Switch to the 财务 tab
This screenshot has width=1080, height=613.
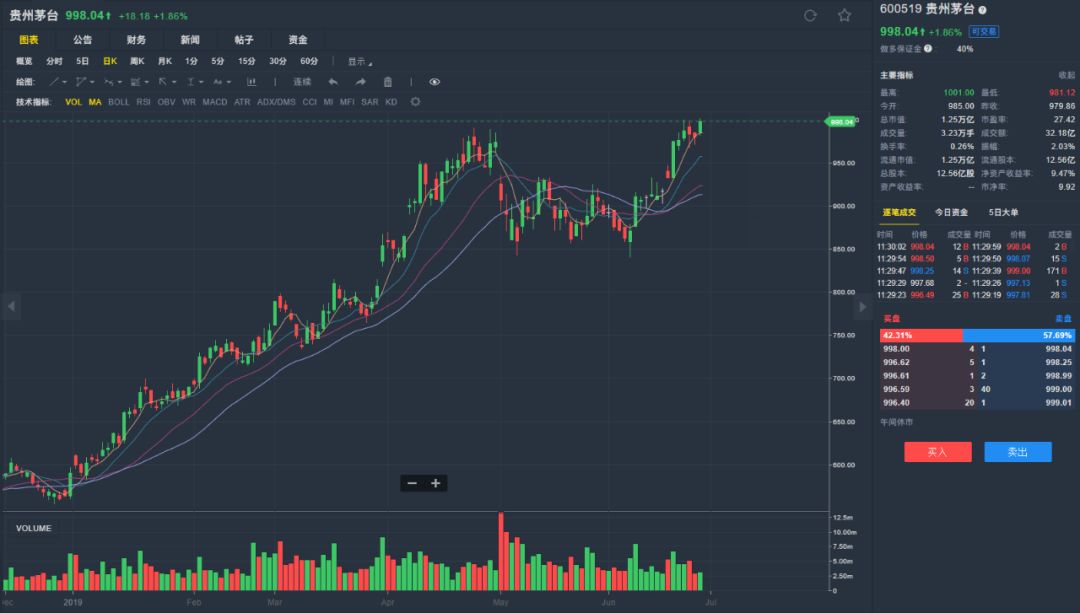pyautogui.click(x=136, y=40)
